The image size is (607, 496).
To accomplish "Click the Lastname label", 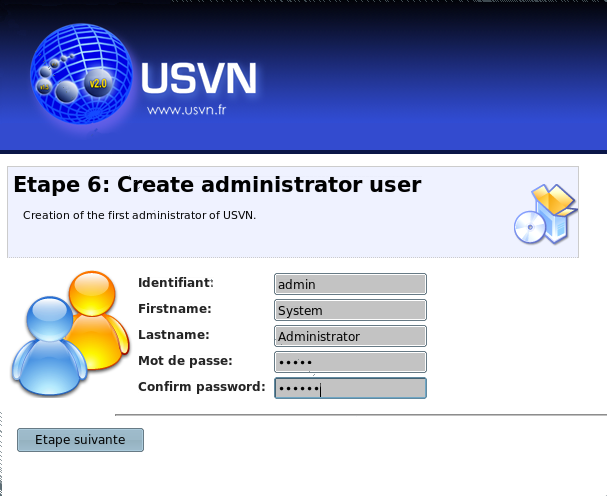I will pyautogui.click(x=172, y=335).
